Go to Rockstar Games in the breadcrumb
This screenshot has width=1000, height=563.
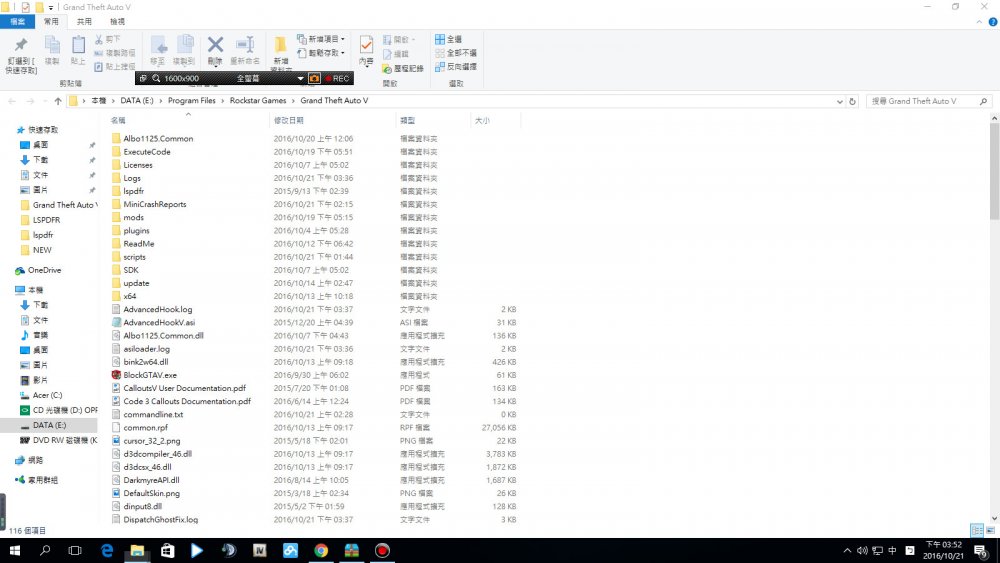(x=258, y=101)
